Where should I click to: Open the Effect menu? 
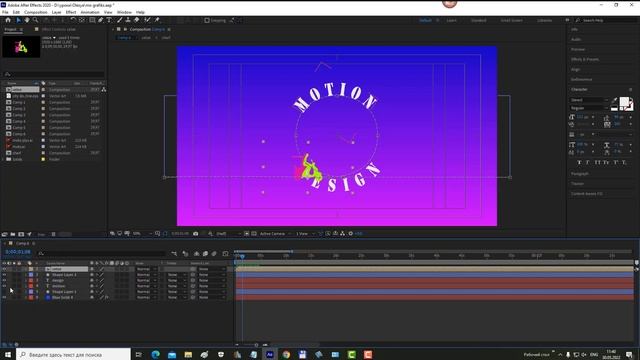[71, 12]
